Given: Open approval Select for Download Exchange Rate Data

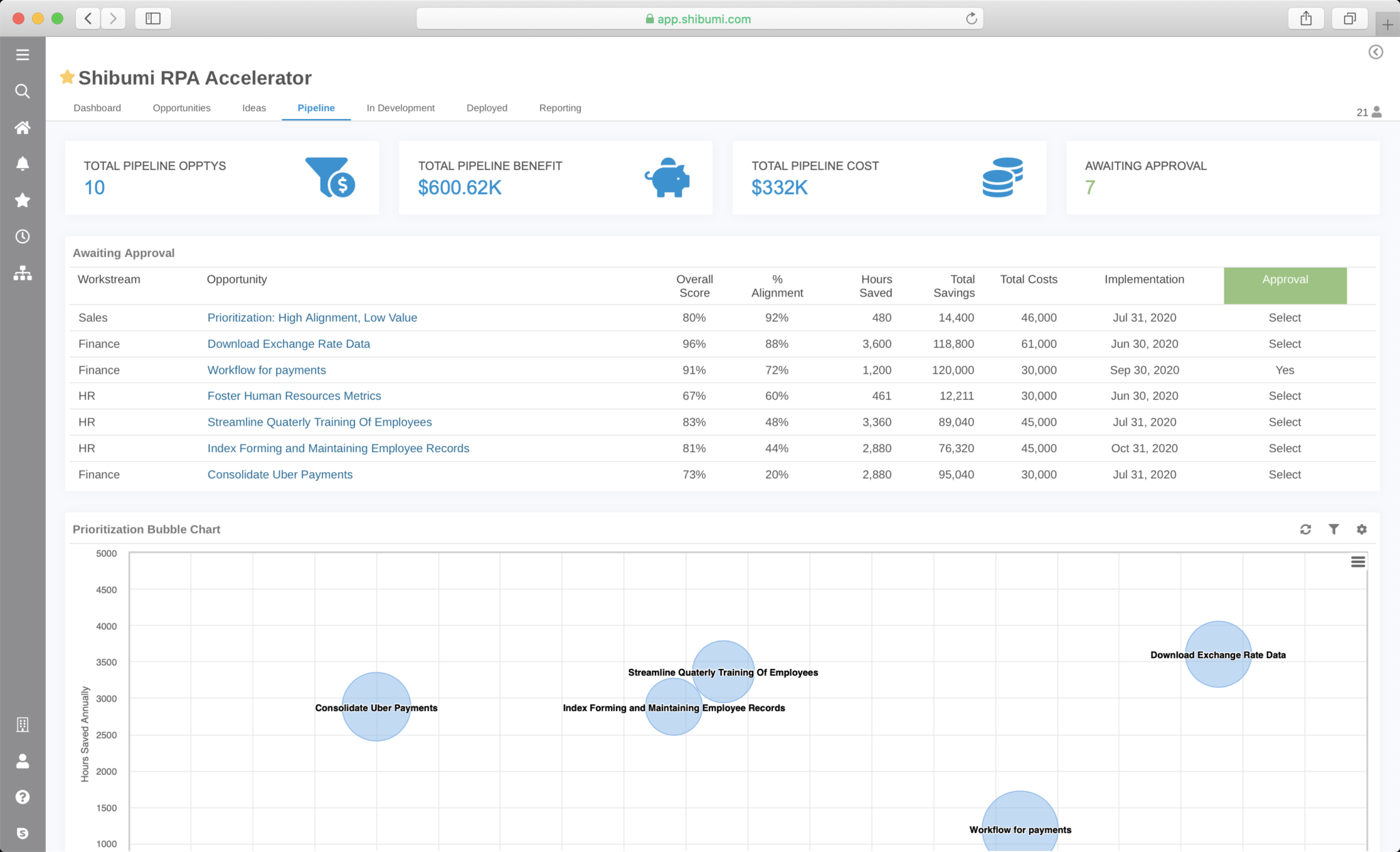Looking at the screenshot, I should tap(1284, 344).
